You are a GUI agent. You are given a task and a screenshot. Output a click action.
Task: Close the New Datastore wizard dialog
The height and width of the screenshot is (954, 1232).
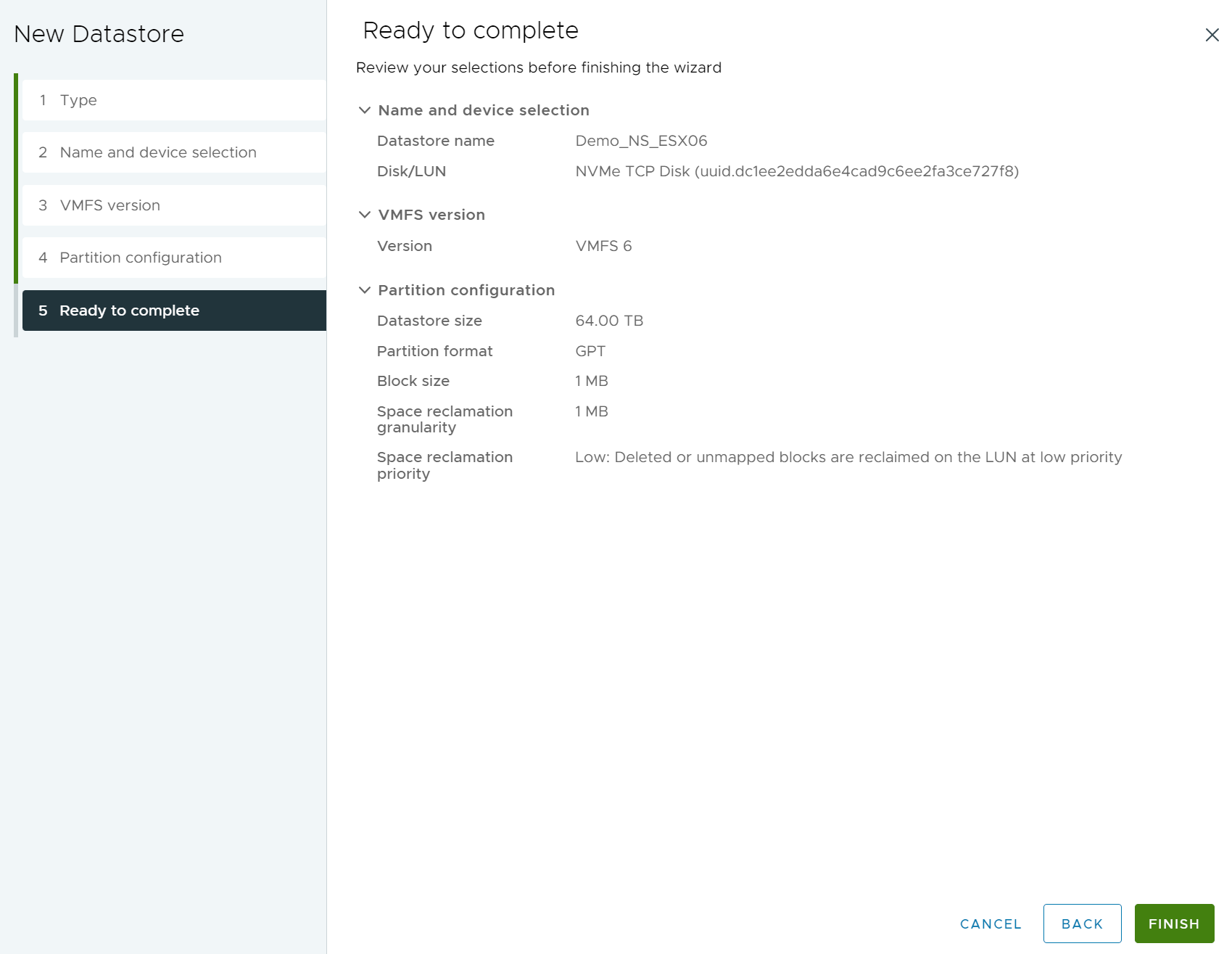[x=1211, y=35]
